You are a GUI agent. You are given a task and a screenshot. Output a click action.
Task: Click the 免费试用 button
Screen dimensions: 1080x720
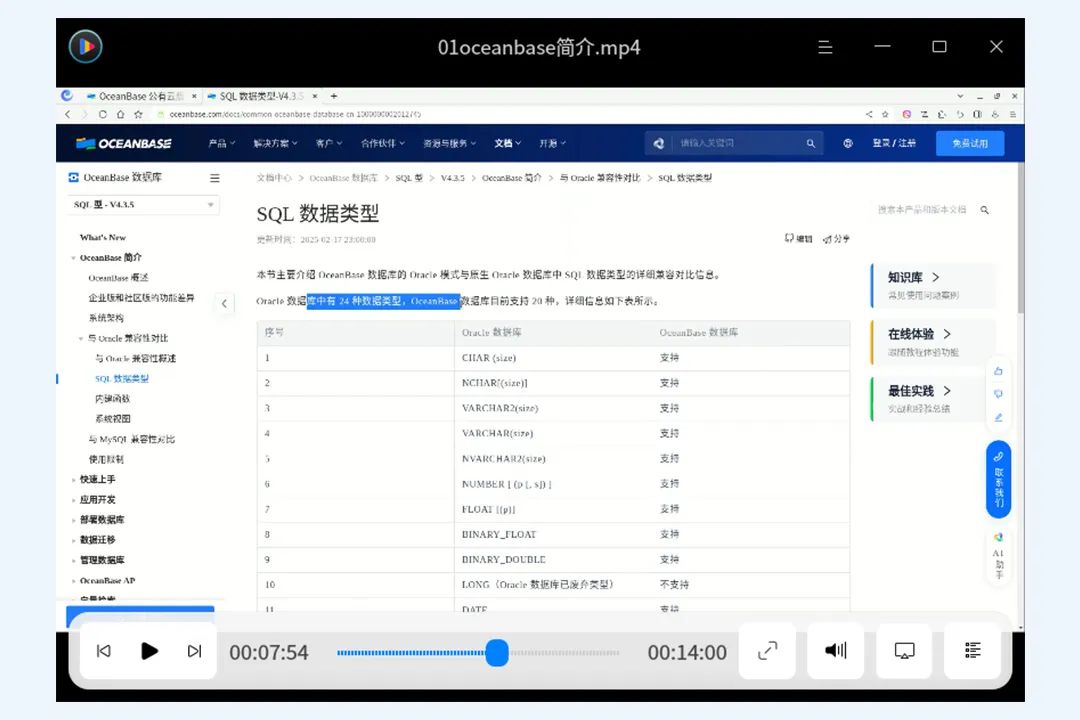pyautogui.click(x=970, y=143)
